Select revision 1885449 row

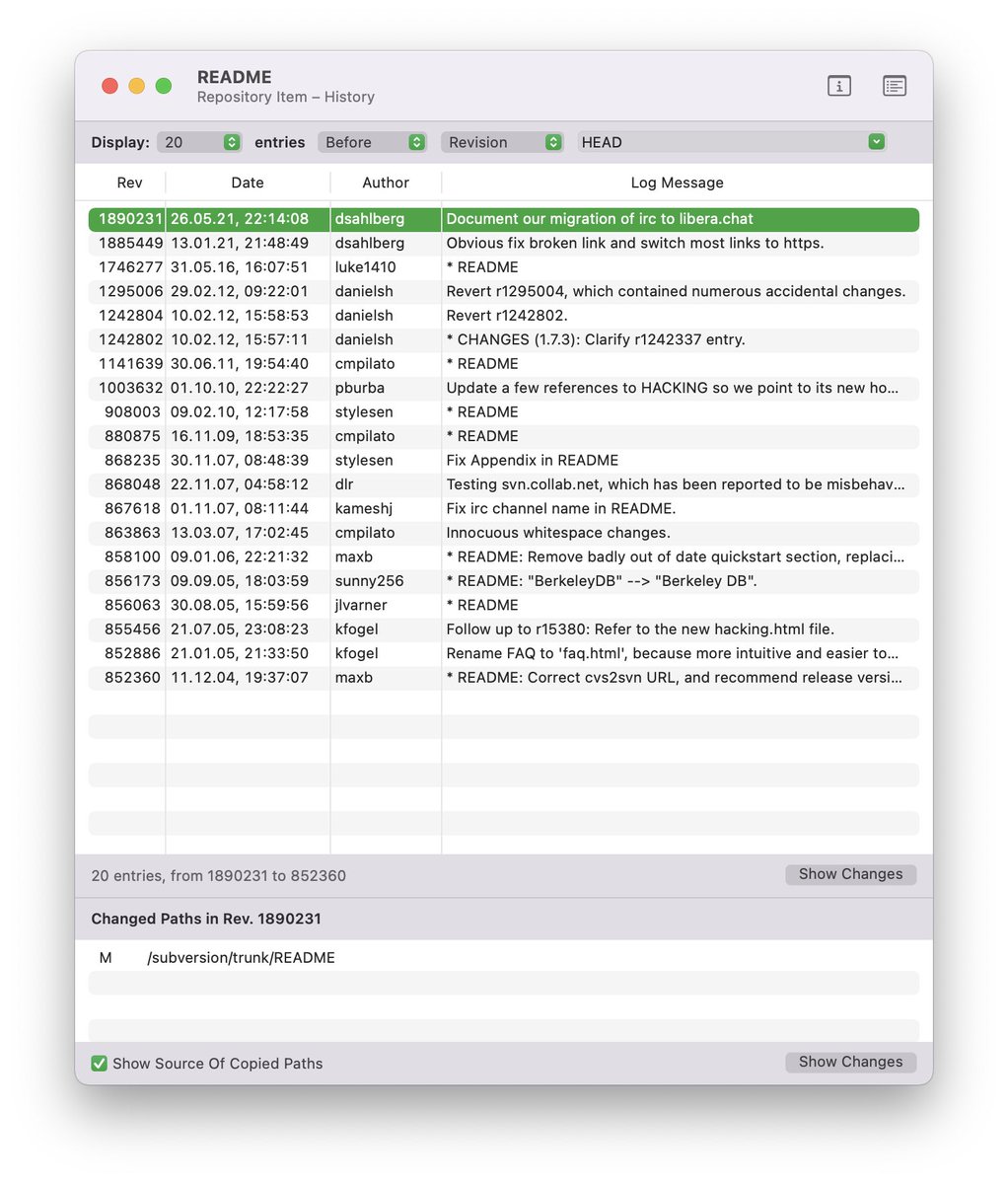[503, 243]
